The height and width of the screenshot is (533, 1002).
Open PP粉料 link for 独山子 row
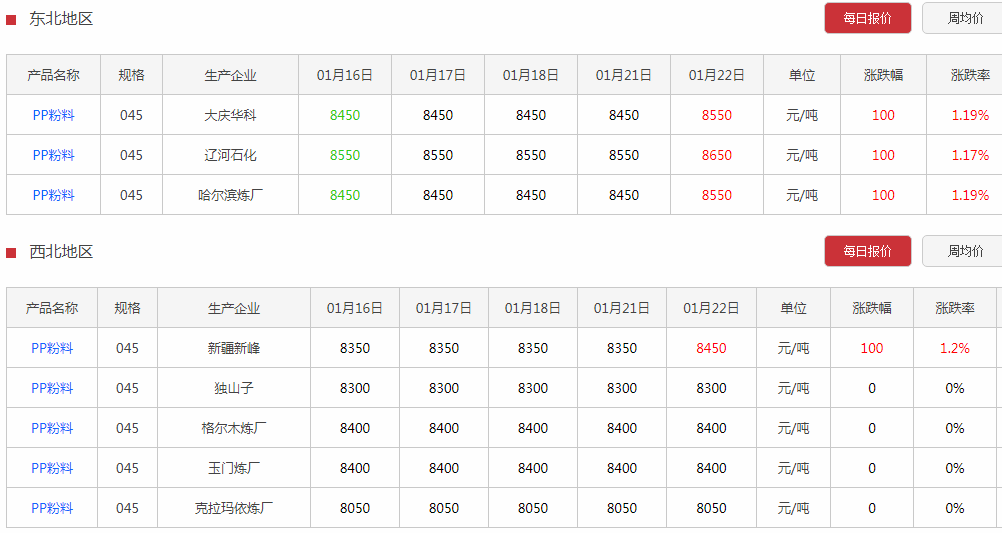[52, 389]
